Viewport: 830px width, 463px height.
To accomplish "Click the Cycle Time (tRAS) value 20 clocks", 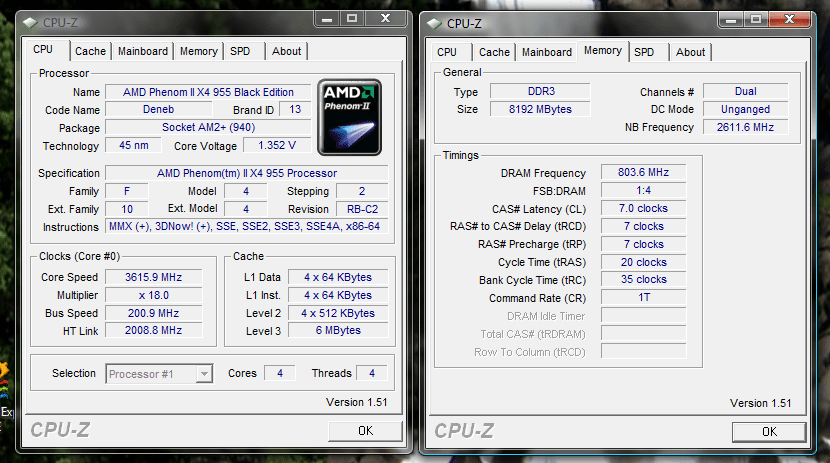I will (643, 262).
